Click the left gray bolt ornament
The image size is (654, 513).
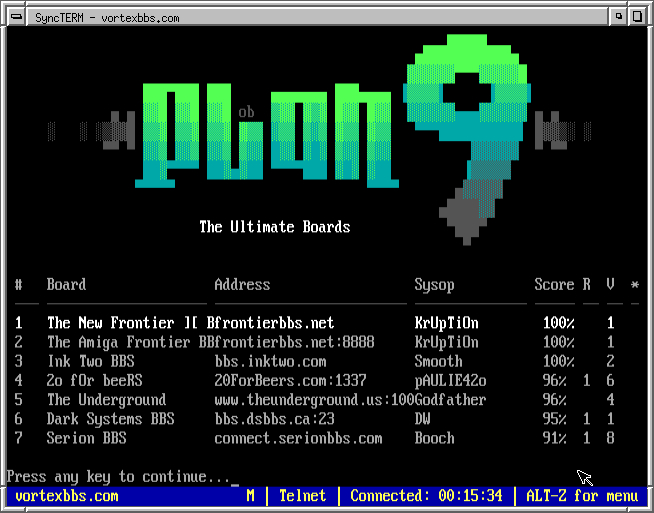[x=91, y=131]
